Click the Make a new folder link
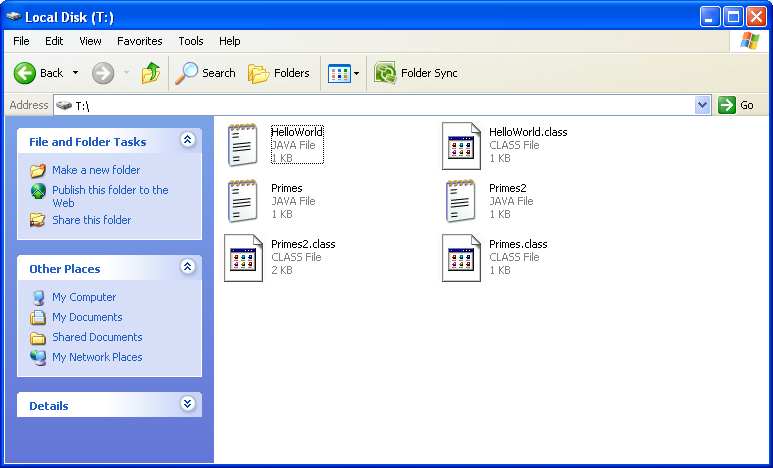The width and height of the screenshot is (773, 468). pos(96,170)
